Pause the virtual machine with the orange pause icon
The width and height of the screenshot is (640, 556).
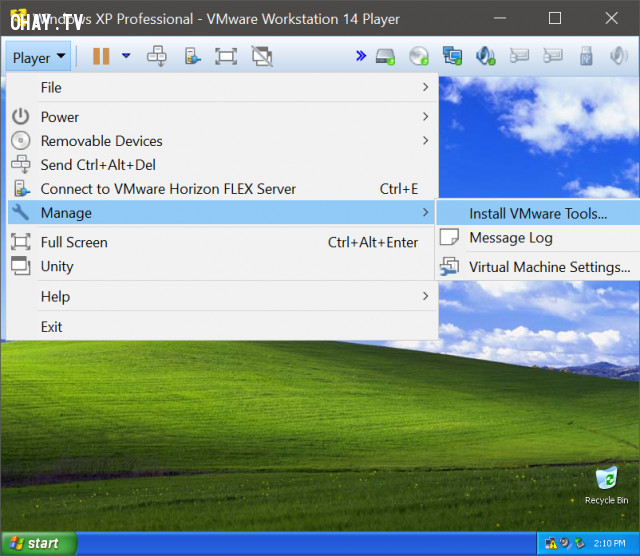[x=101, y=56]
